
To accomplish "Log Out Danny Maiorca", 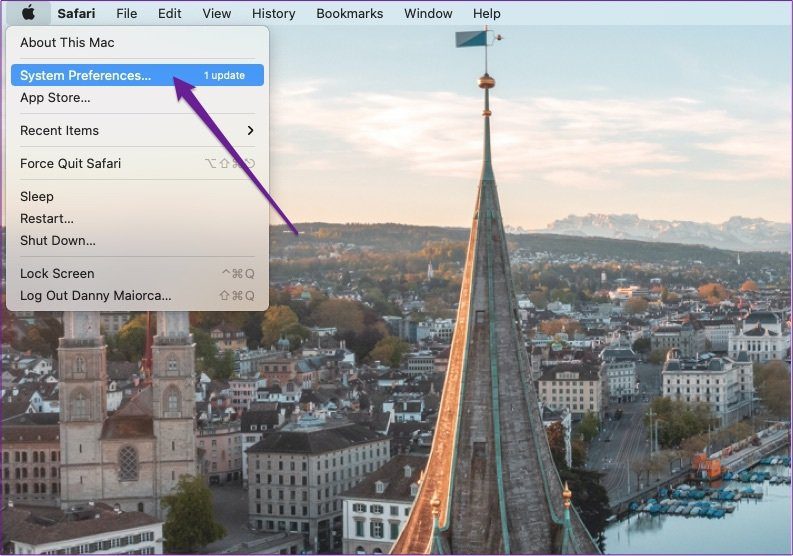I will coord(137,295).
